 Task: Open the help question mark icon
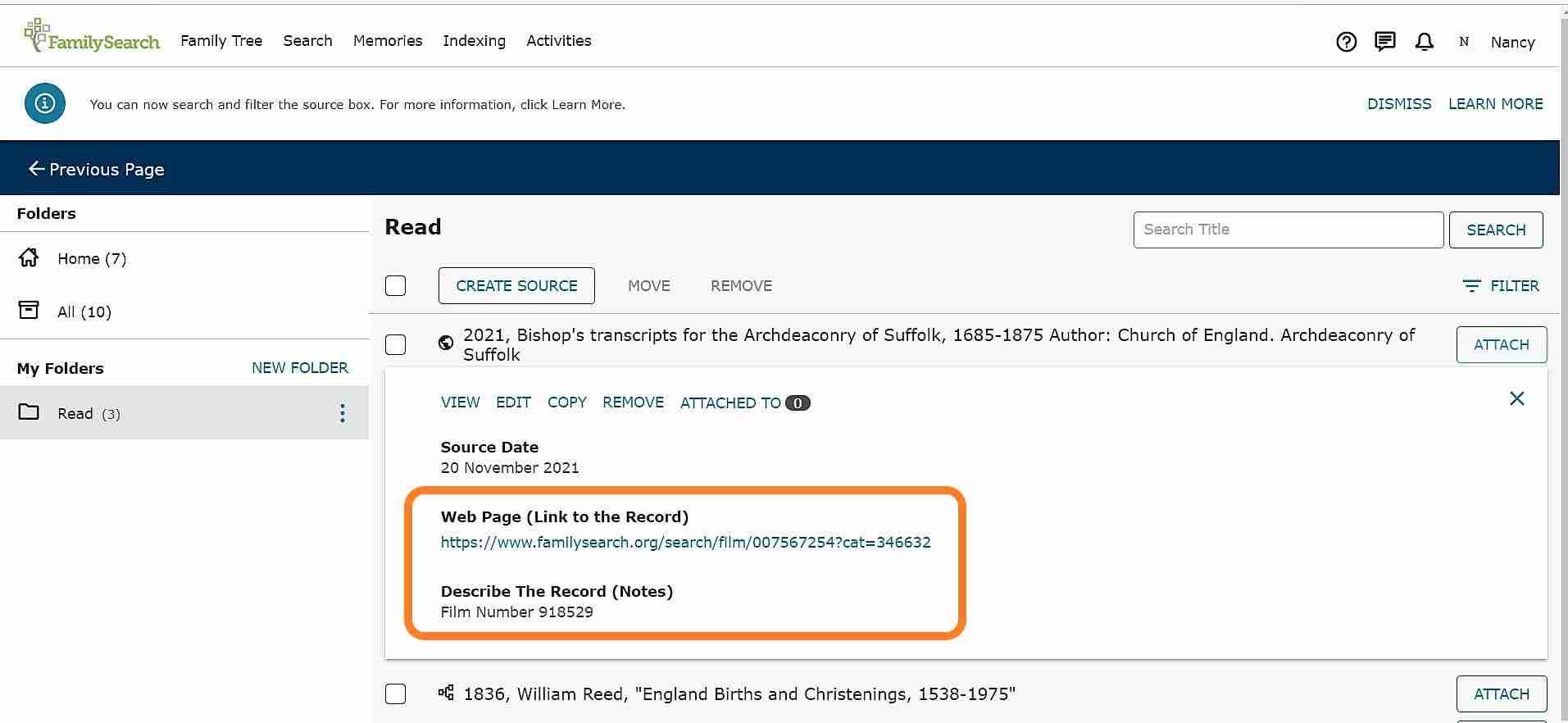[x=1346, y=42]
